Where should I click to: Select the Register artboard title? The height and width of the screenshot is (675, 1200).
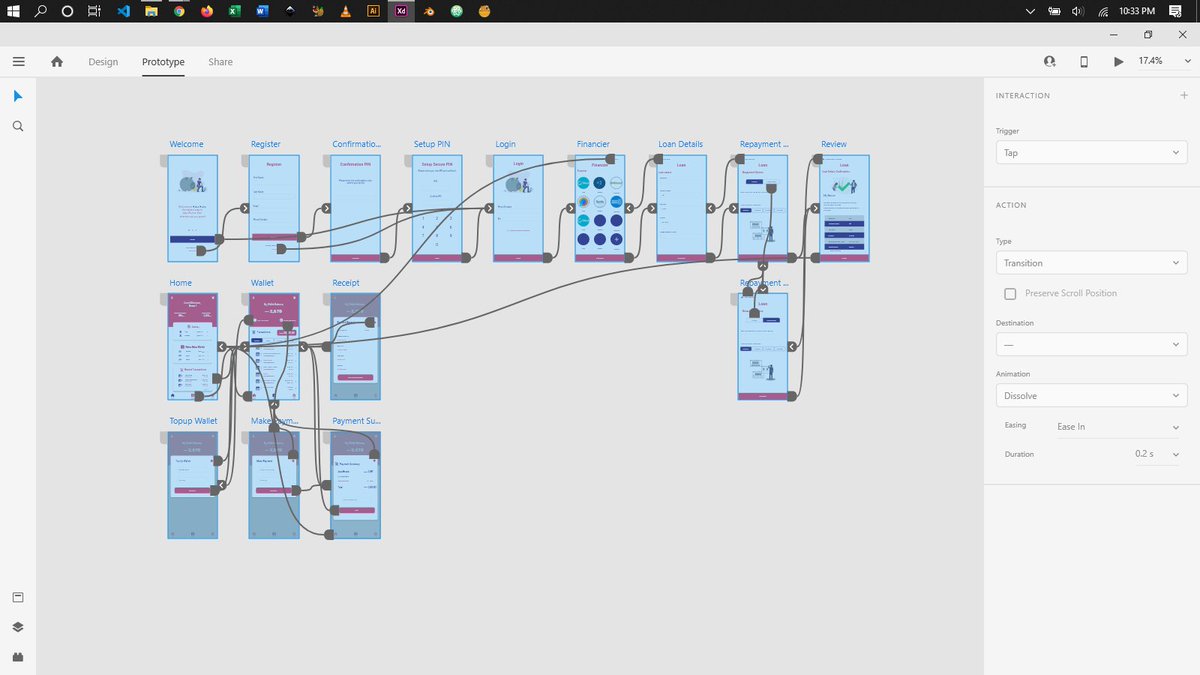point(266,144)
